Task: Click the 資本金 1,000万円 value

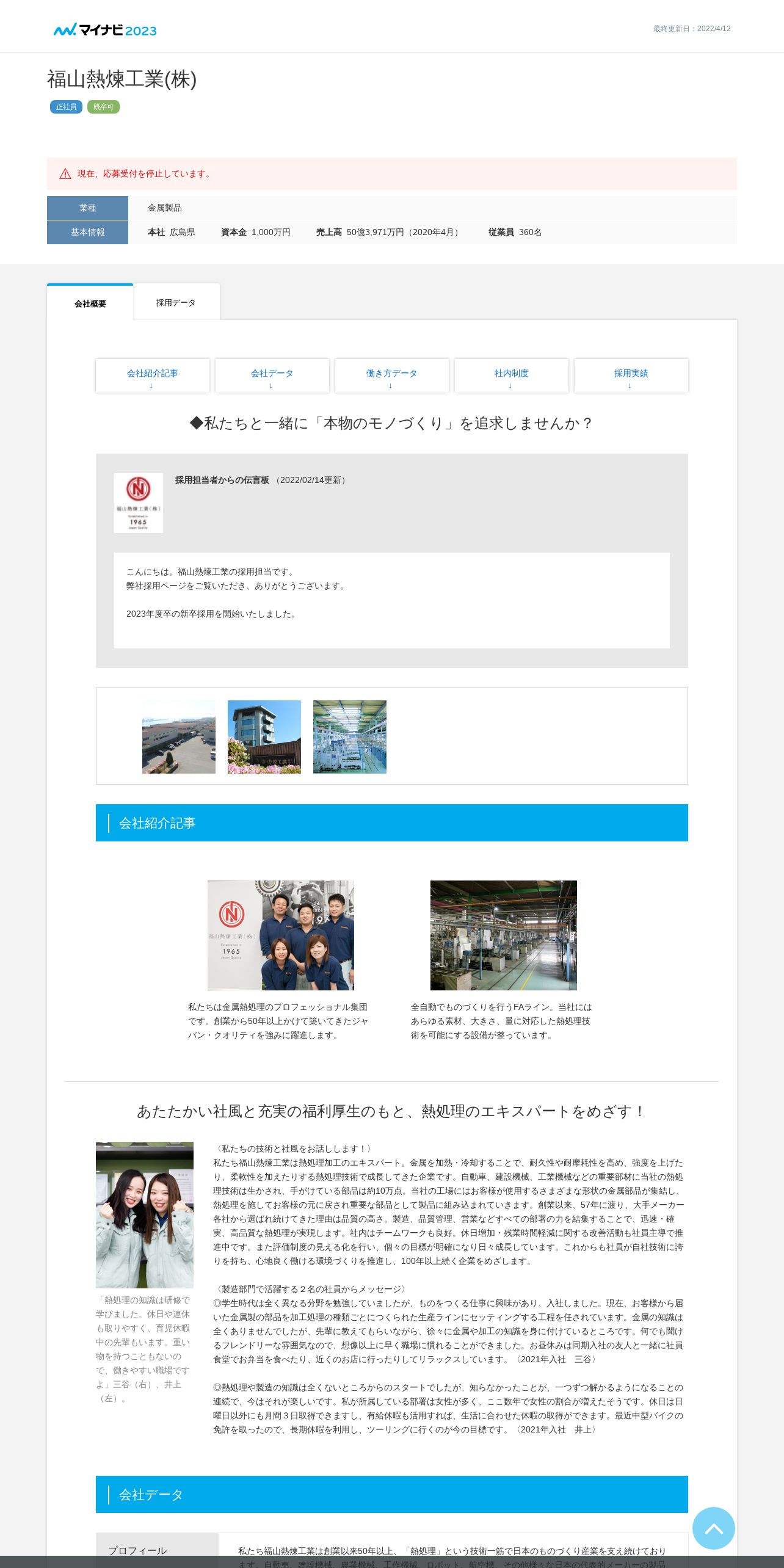Action: (x=256, y=233)
